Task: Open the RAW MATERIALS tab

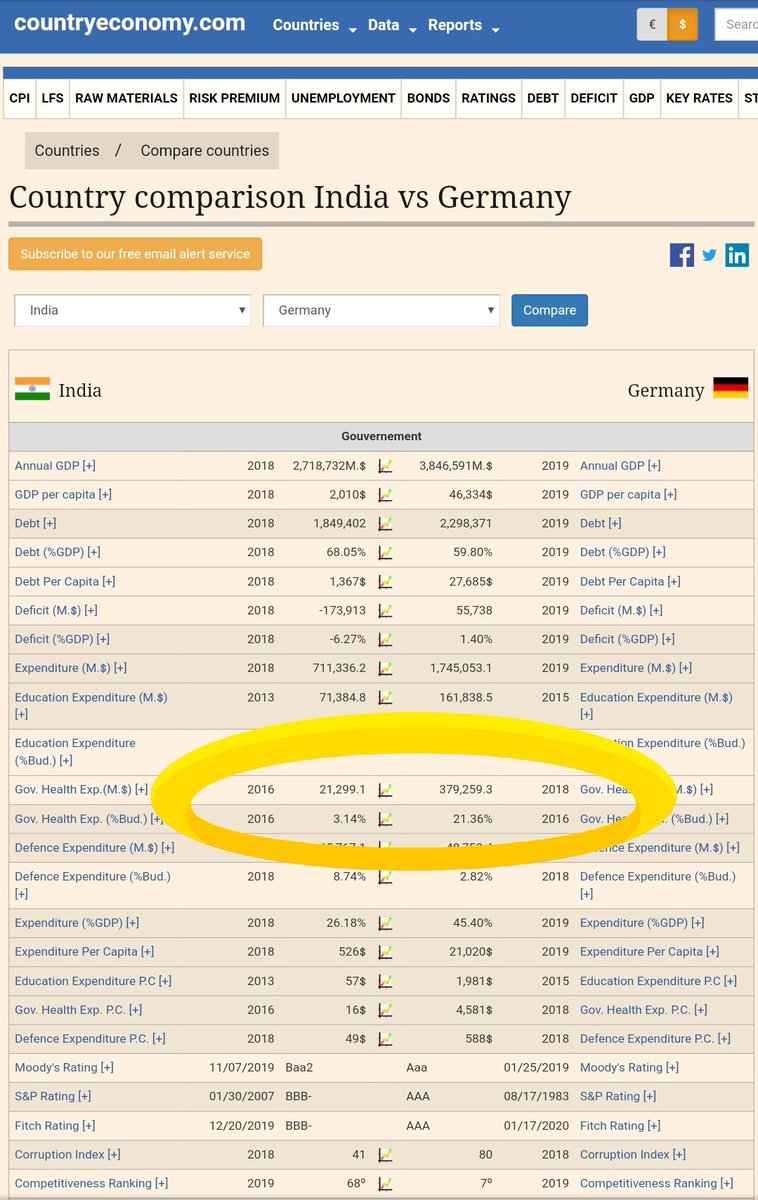Action: coord(126,98)
